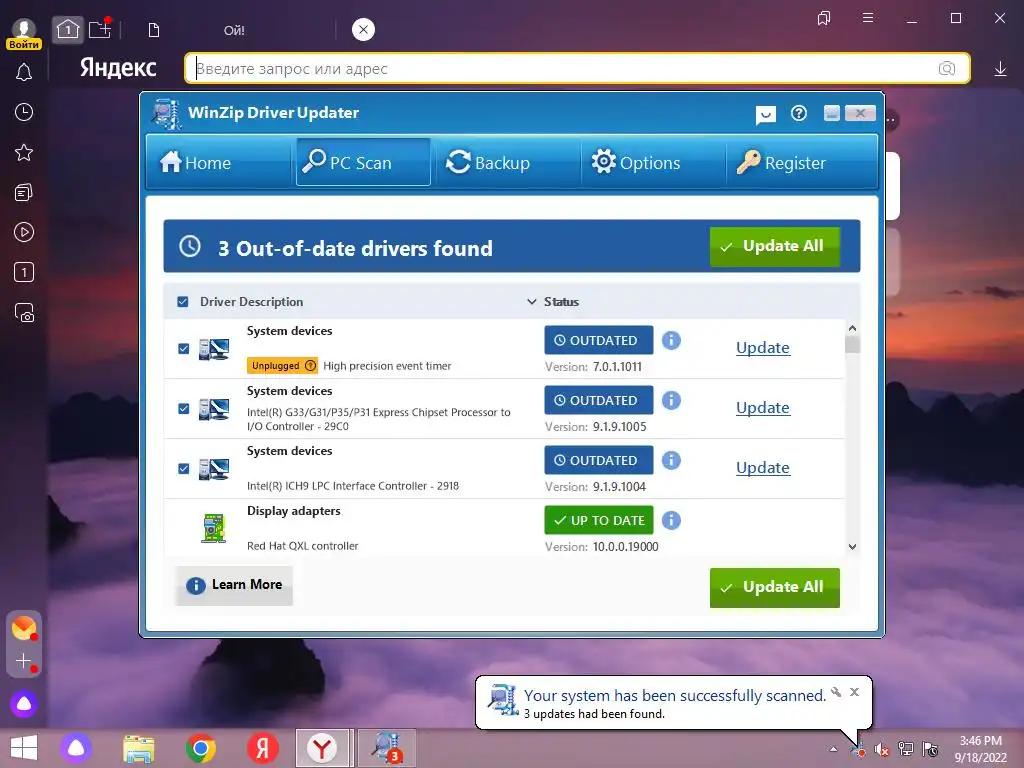Click the UP TO DATE status badge

pyautogui.click(x=599, y=520)
